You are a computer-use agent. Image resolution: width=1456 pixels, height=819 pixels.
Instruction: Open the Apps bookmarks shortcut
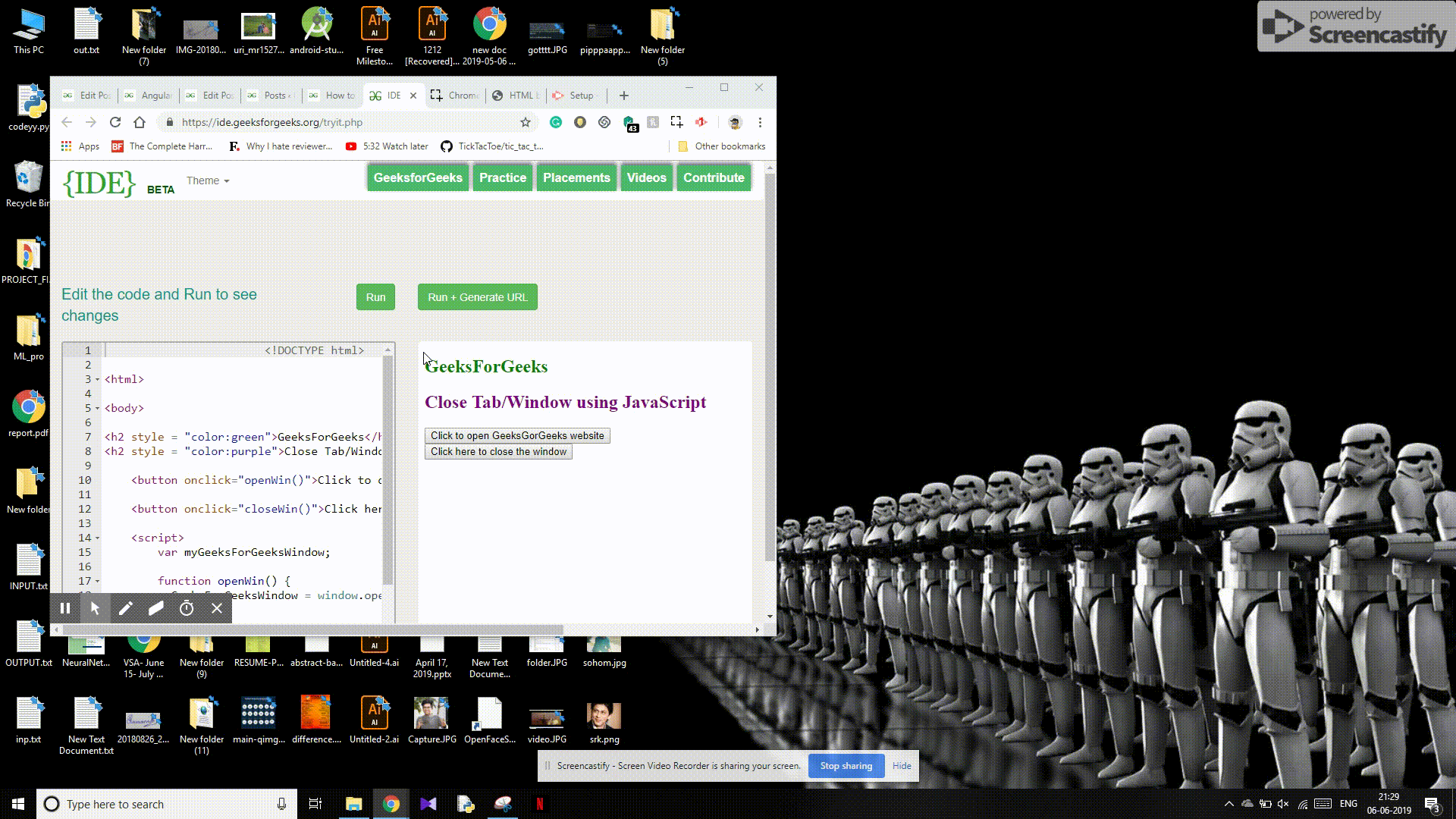tap(80, 146)
